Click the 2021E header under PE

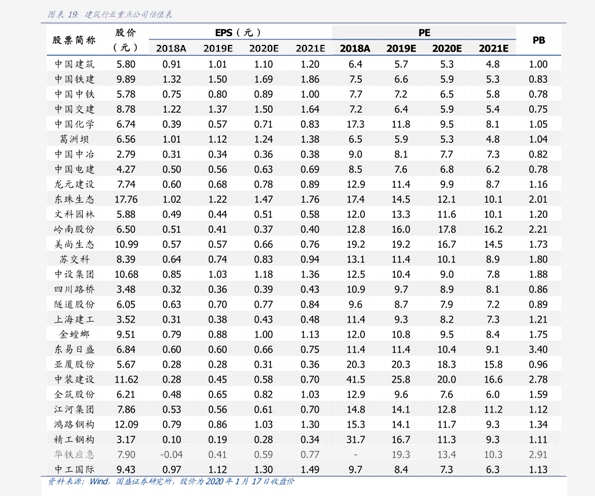493,49
